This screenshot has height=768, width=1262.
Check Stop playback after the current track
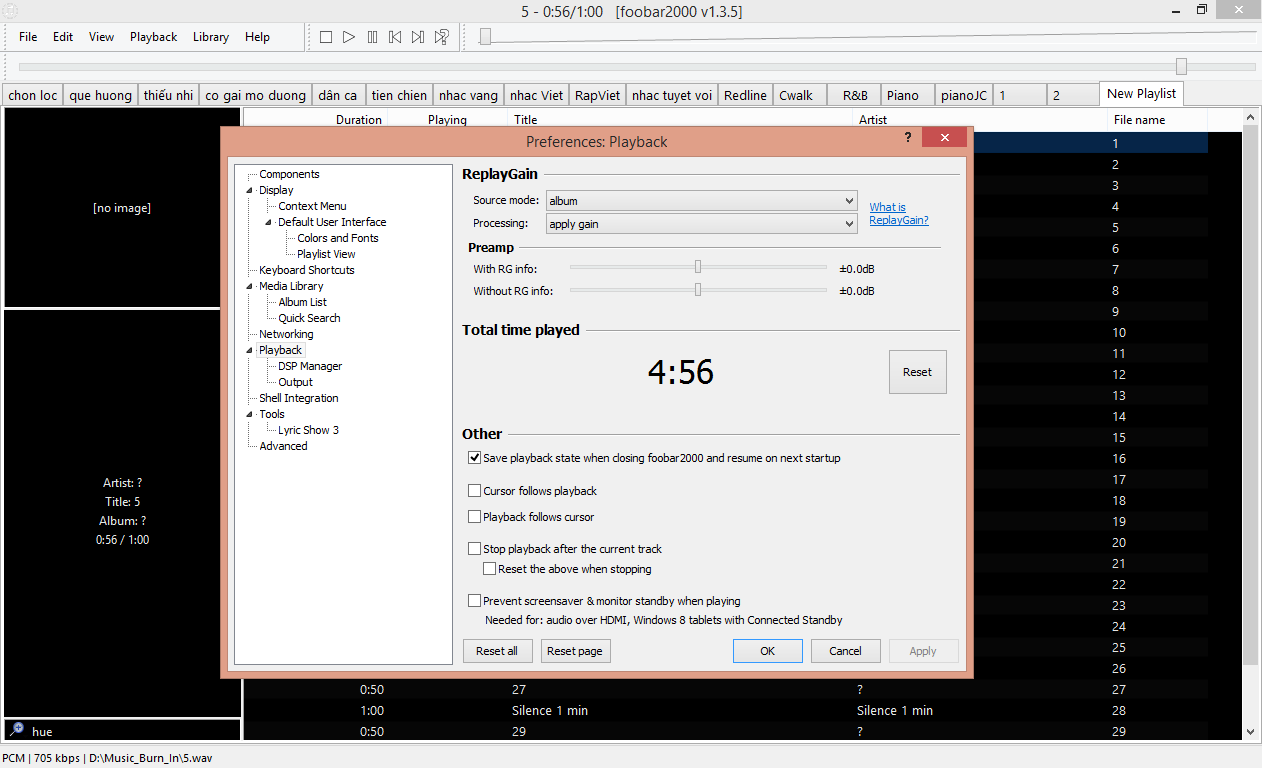click(x=475, y=549)
